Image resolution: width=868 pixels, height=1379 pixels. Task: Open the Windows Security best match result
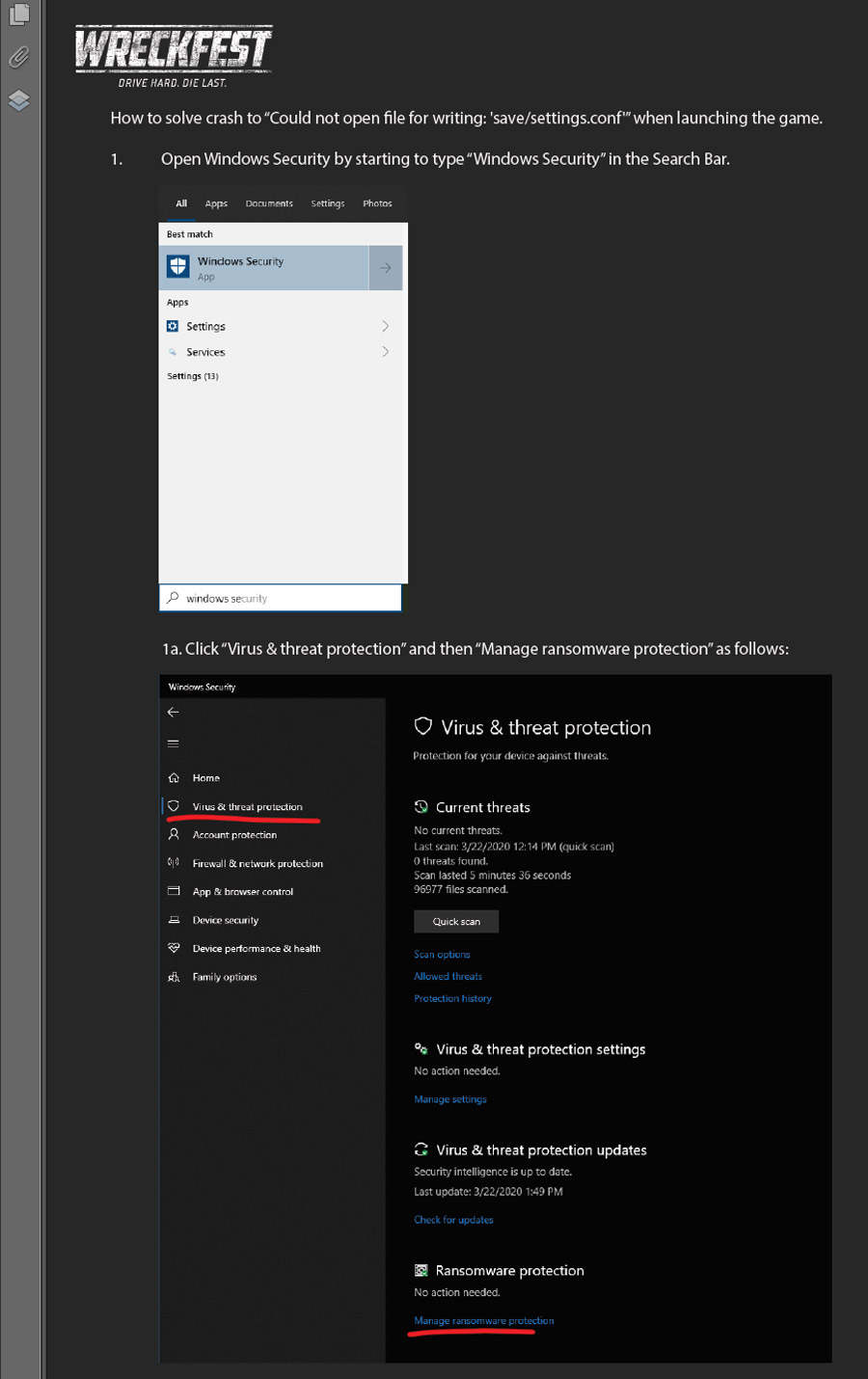[x=263, y=268]
